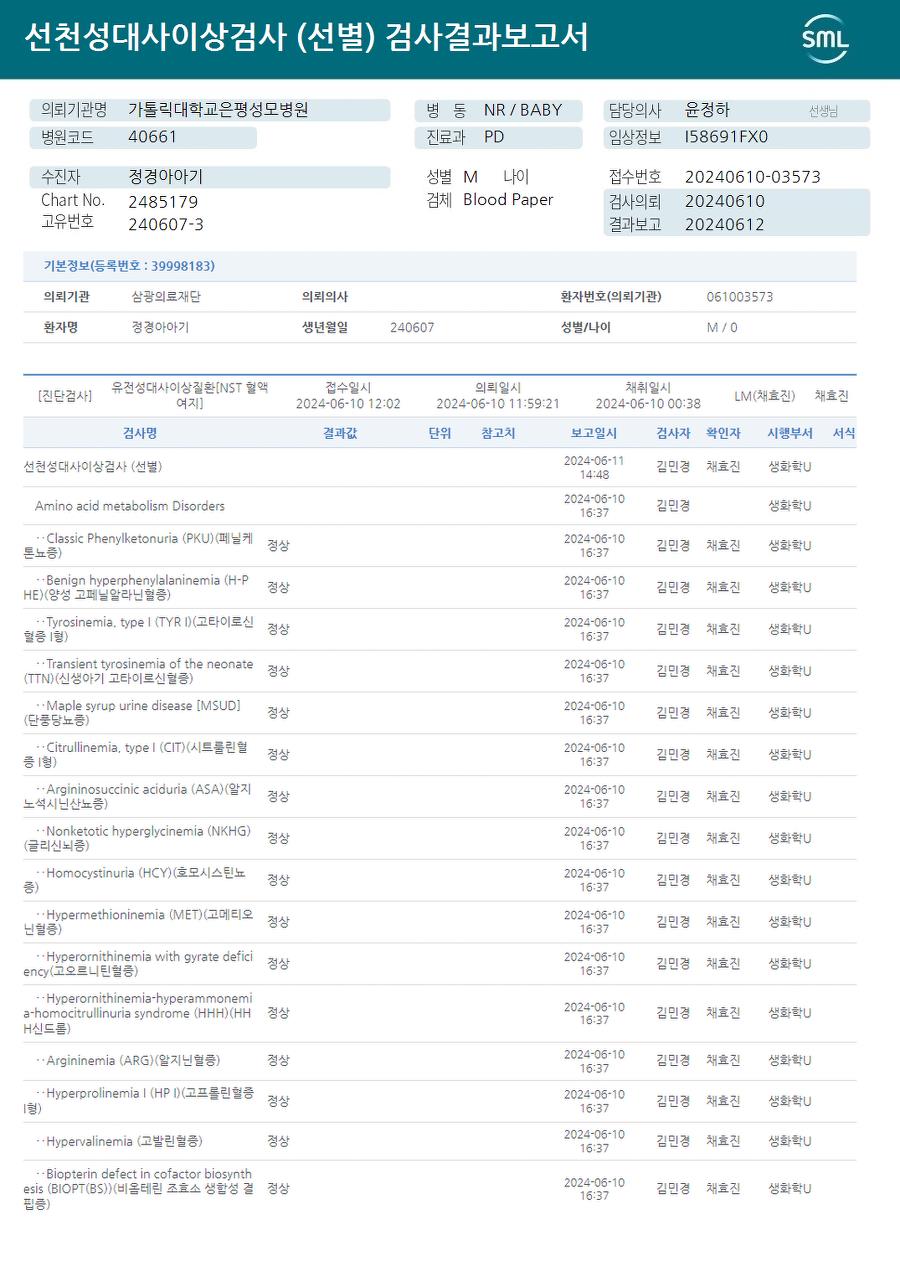Select the 검사명 column header
The width and height of the screenshot is (900, 1271).
140,433
